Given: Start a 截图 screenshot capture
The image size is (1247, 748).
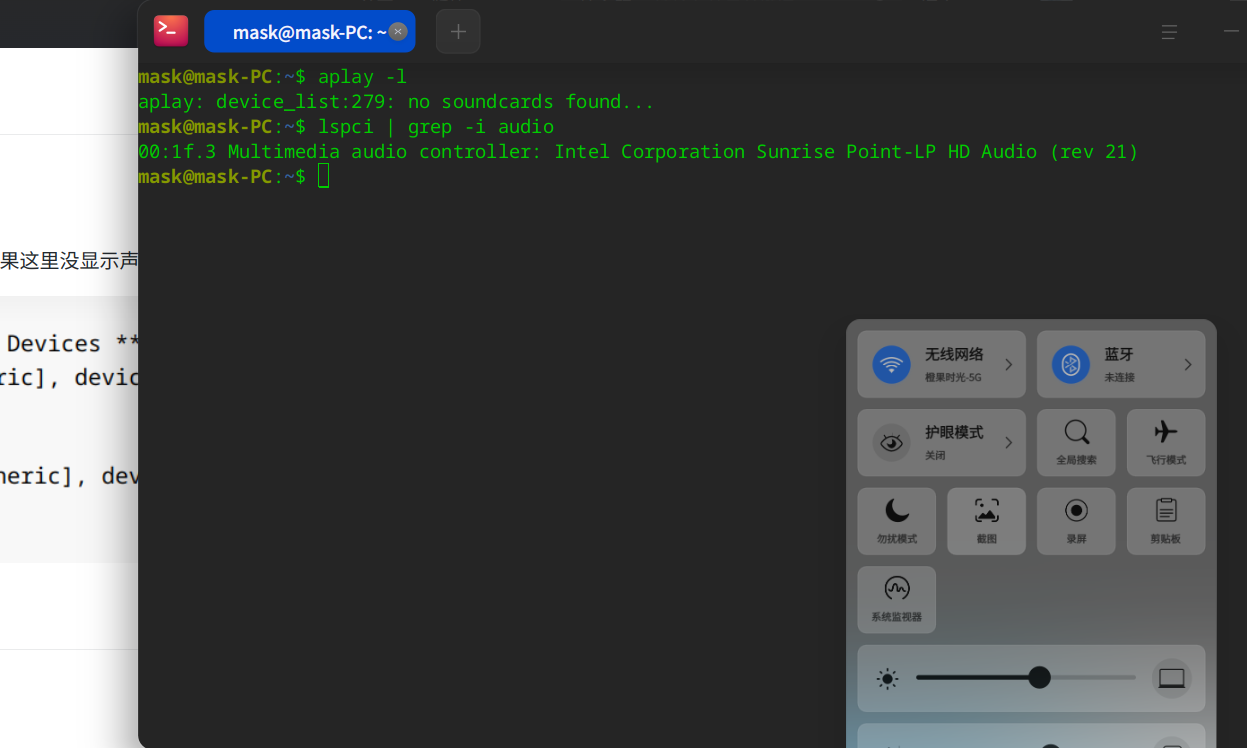Looking at the screenshot, I should click(x=987, y=521).
